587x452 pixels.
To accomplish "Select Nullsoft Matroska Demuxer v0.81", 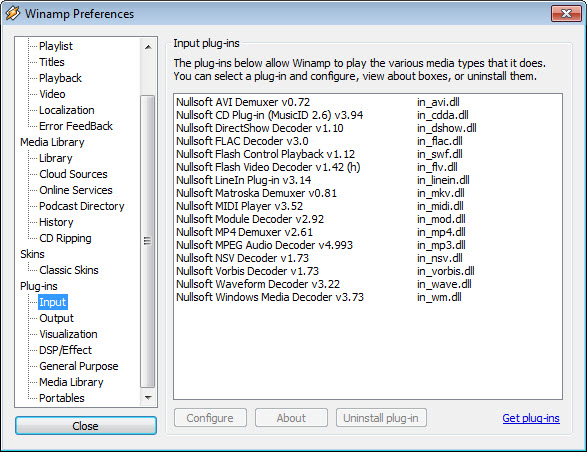I will coord(256,193).
